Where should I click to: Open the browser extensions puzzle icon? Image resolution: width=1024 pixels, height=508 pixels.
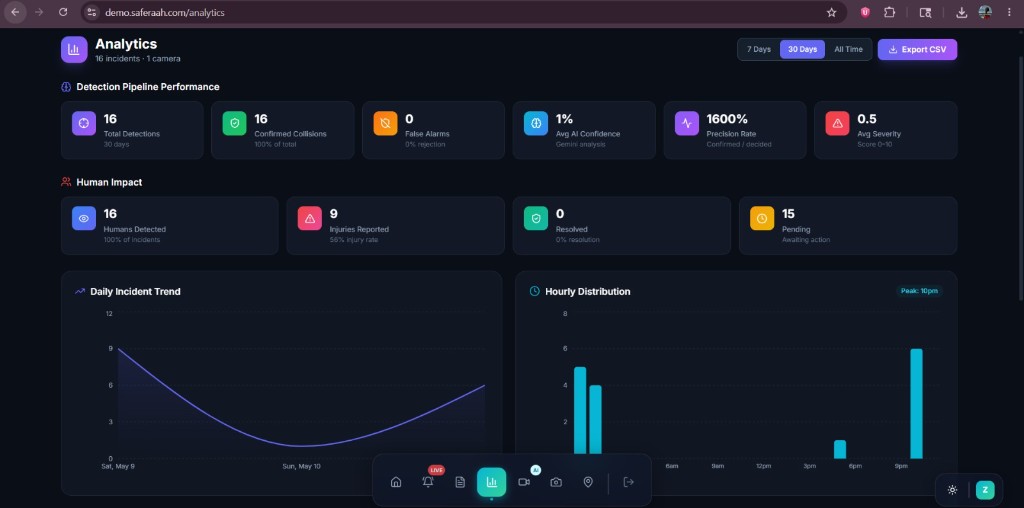889,12
